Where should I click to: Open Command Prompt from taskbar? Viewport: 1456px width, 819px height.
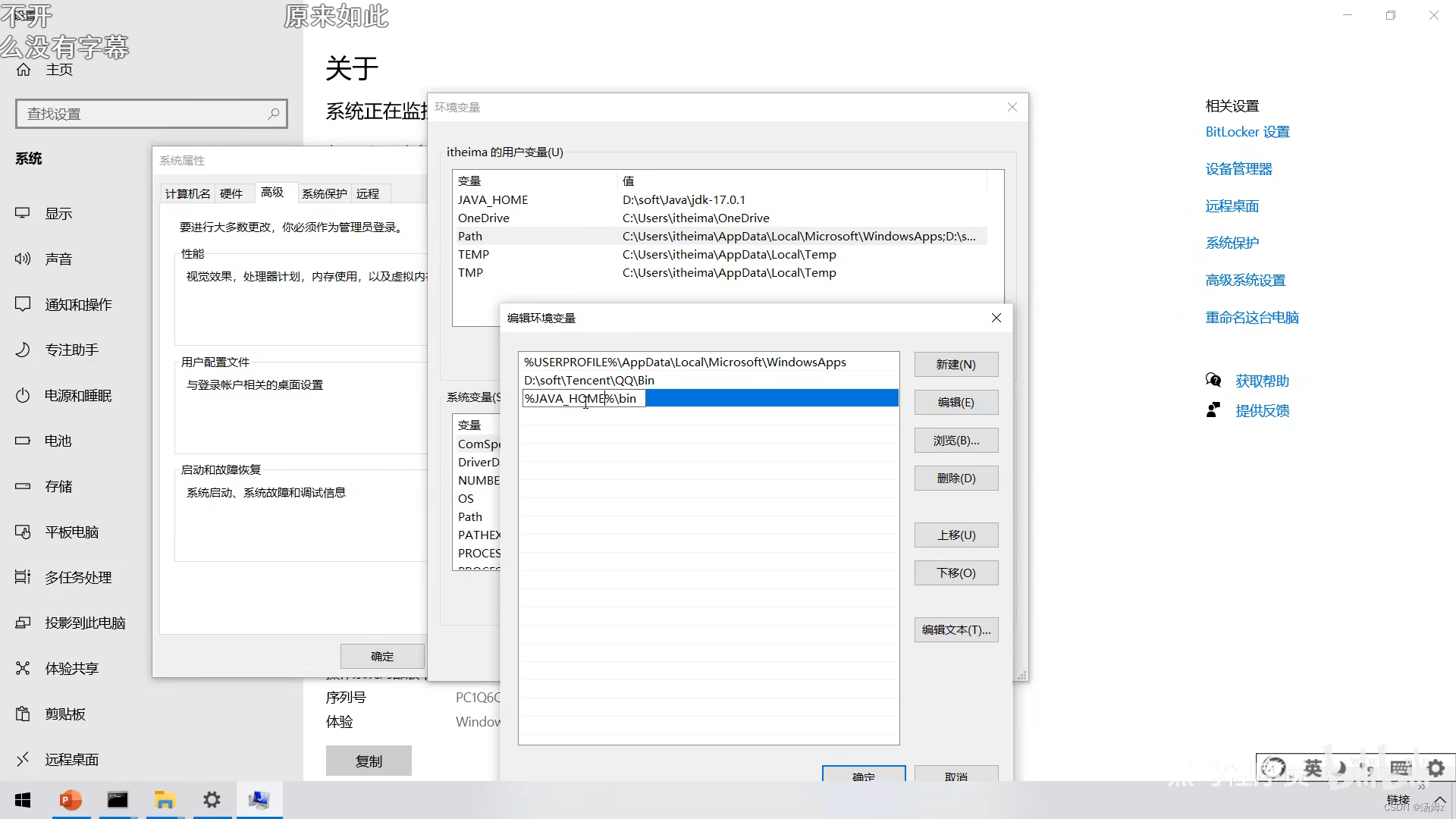pyautogui.click(x=118, y=800)
